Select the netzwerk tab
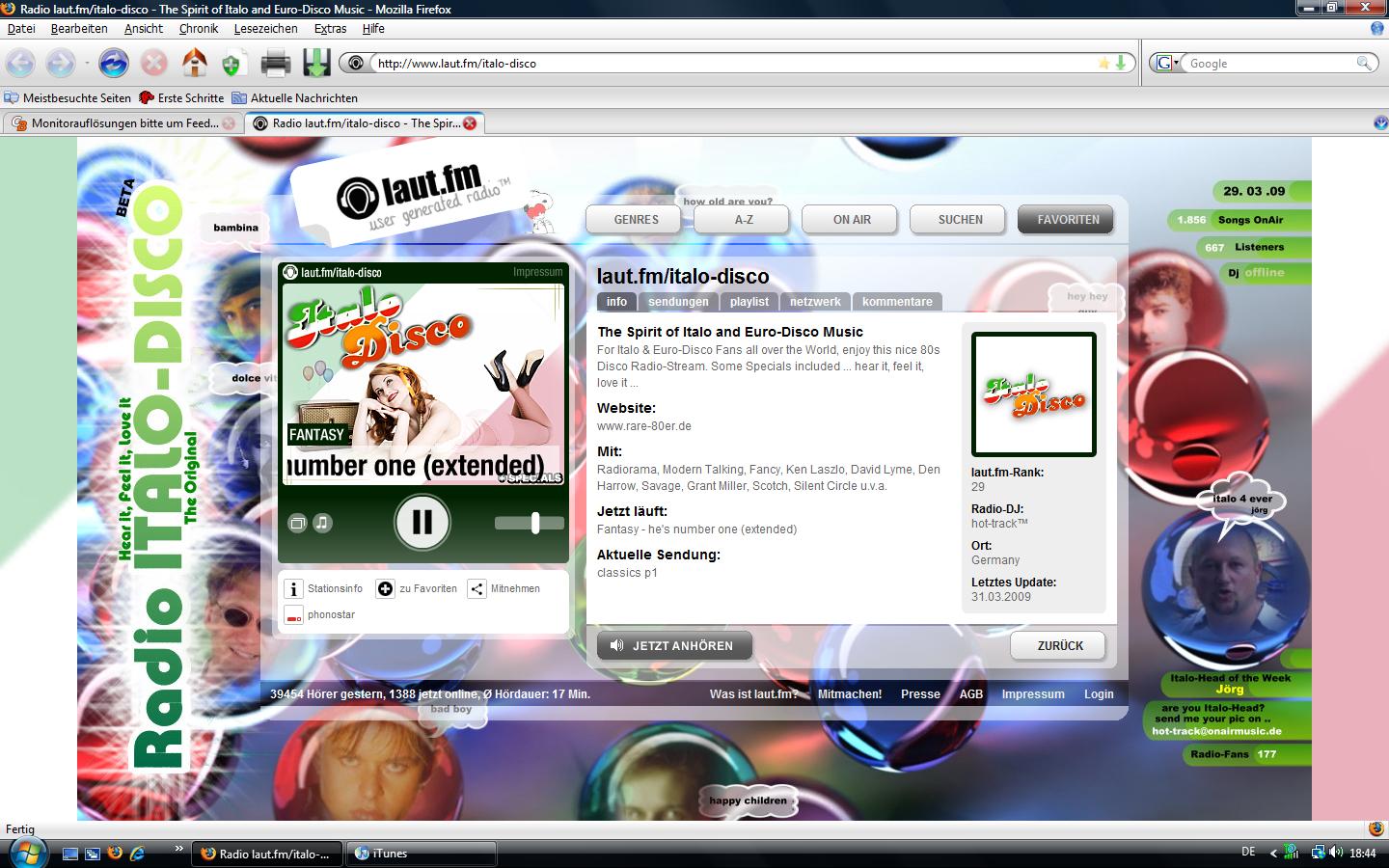The height and width of the screenshot is (868, 1389). [815, 302]
